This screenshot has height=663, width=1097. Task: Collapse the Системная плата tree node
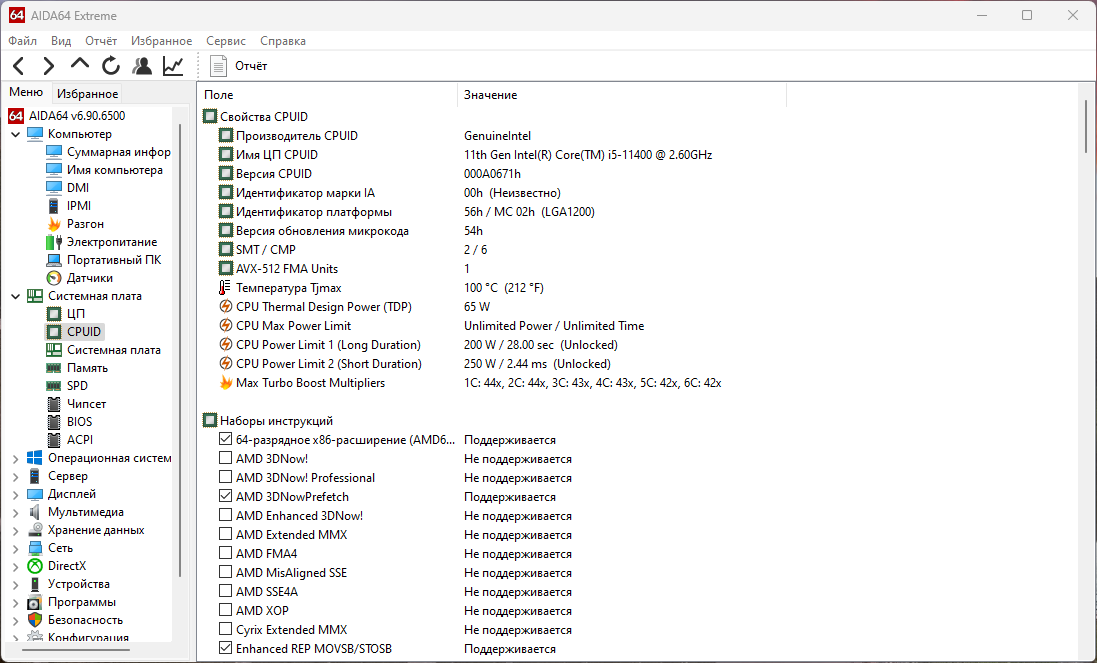click(15, 296)
